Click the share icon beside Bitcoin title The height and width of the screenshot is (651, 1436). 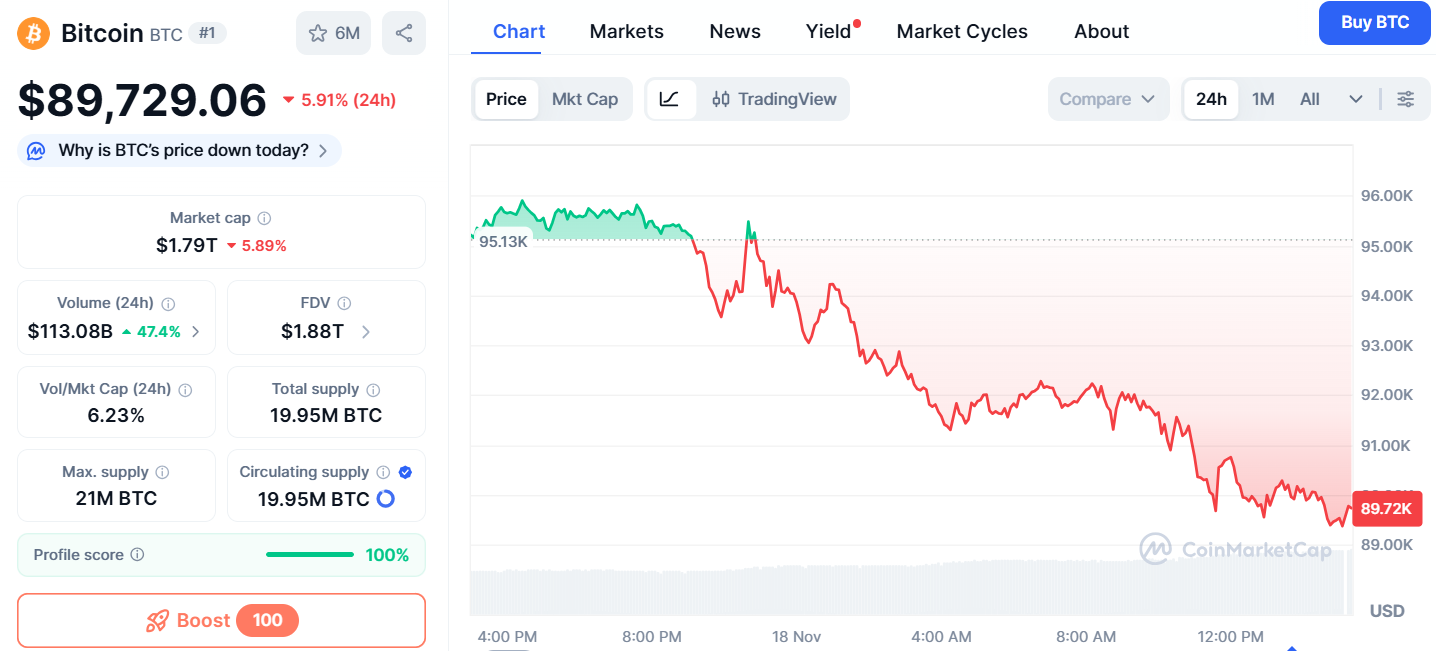click(404, 33)
